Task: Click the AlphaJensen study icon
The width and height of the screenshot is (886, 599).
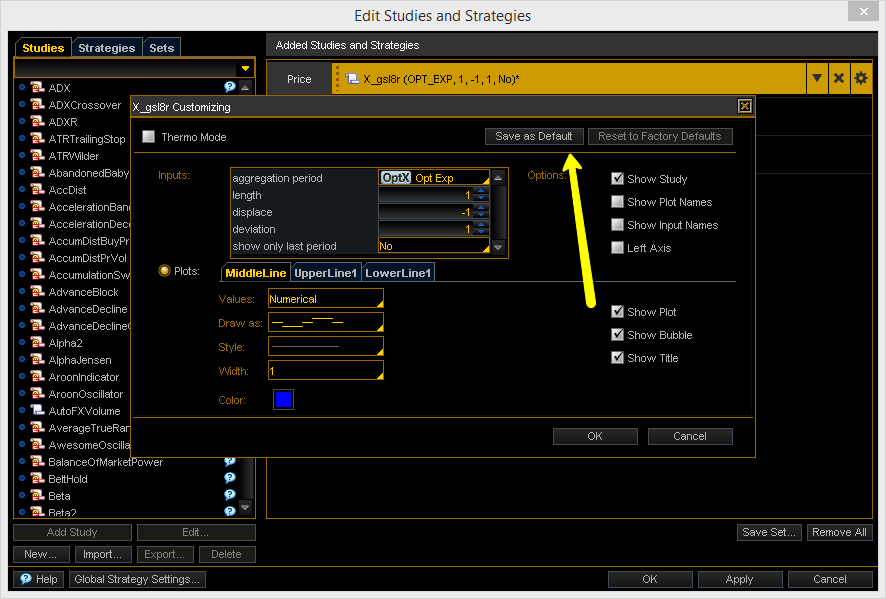Action: (37, 360)
